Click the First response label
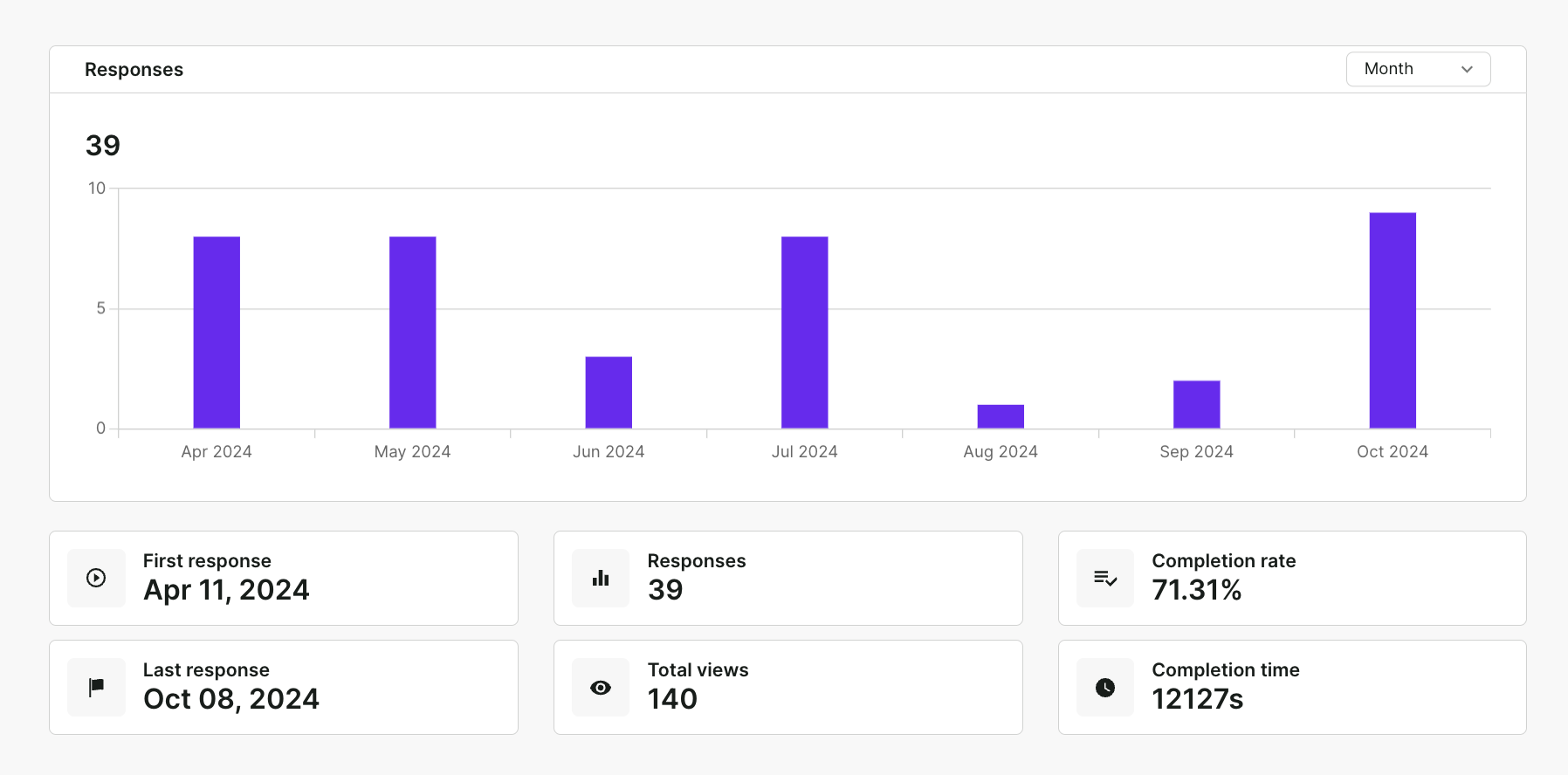 pyautogui.click(x=207, y=561)
